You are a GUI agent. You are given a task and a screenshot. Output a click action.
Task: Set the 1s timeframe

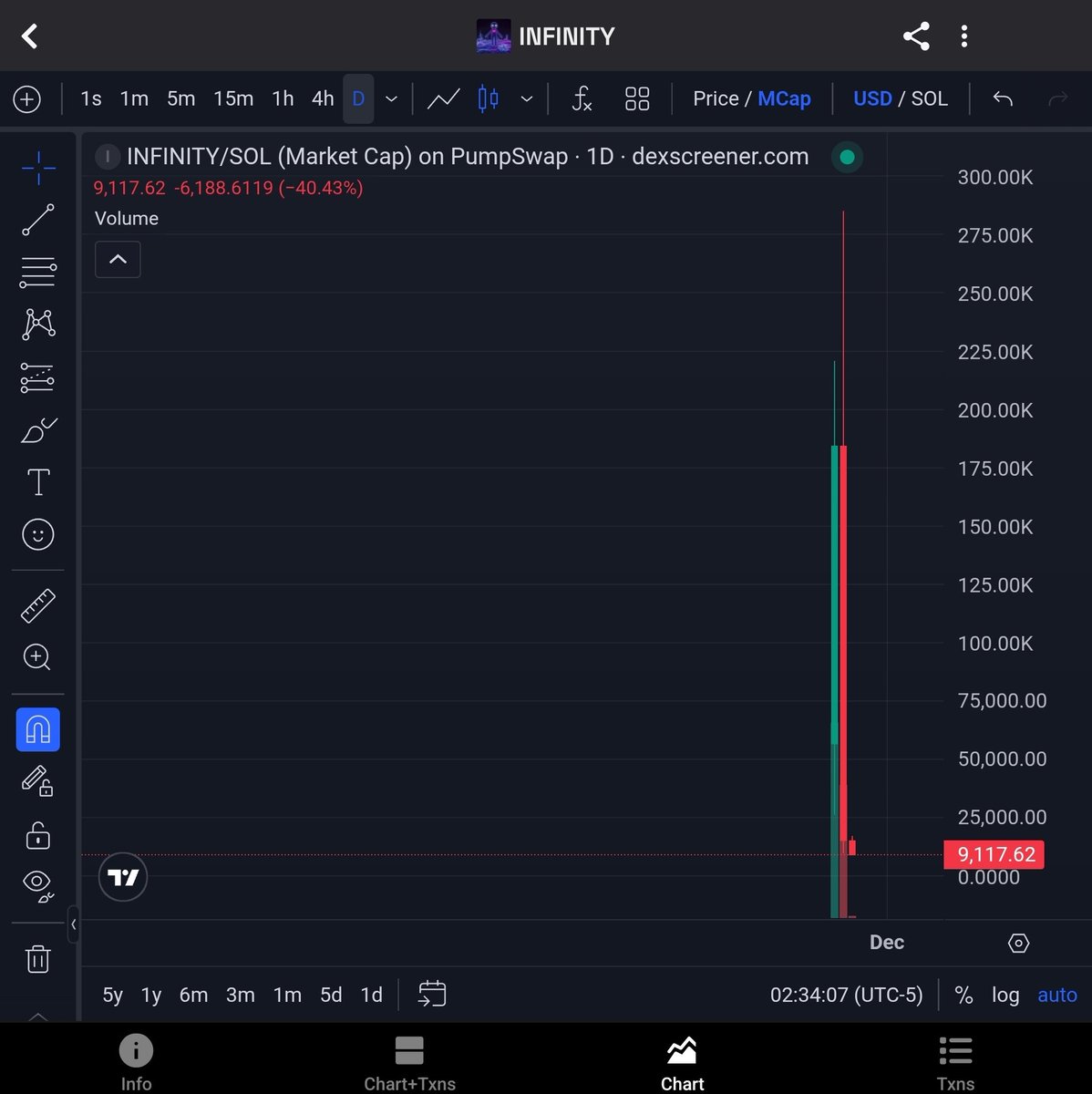click(x=91, y=98)
